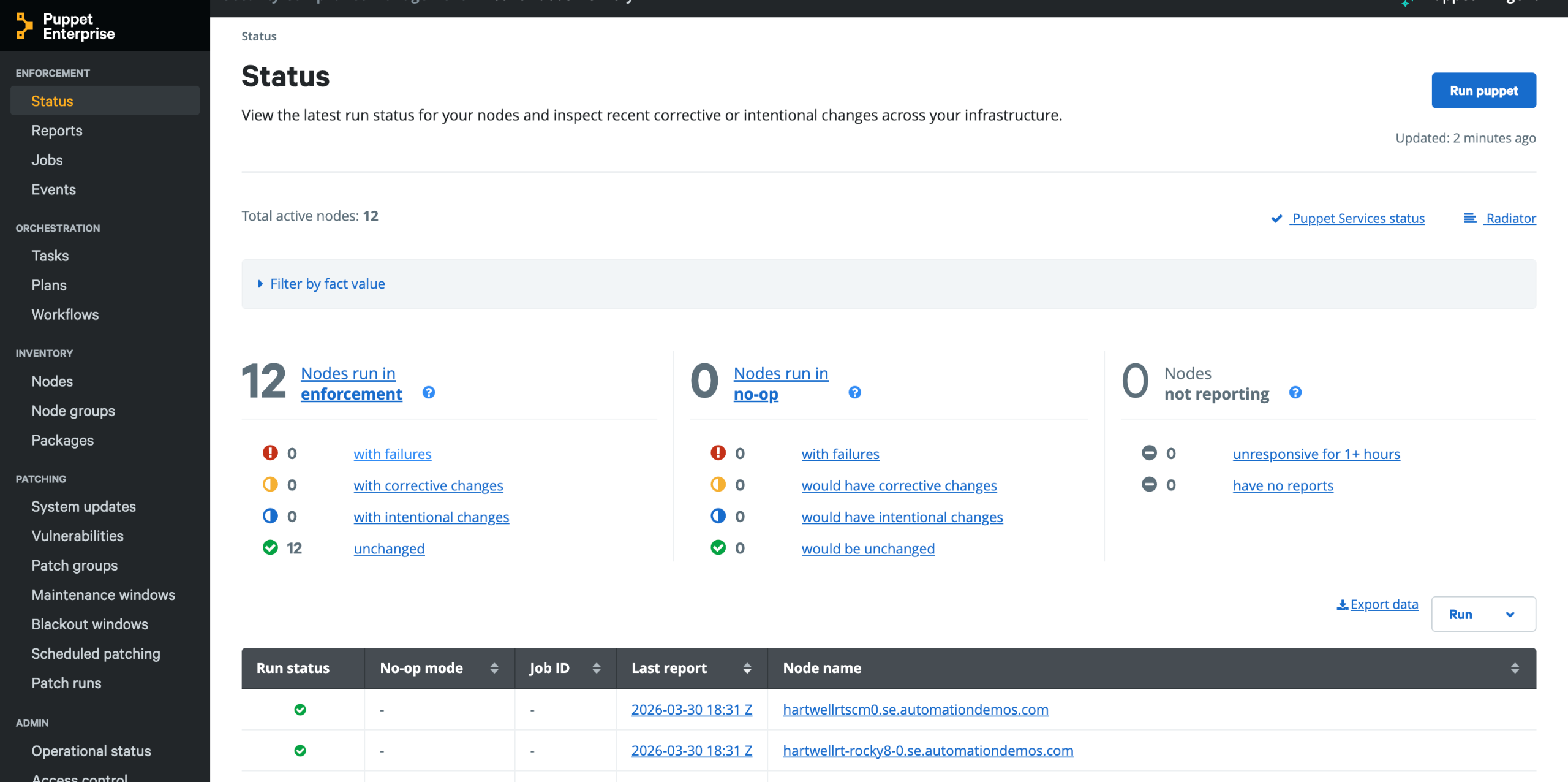Viewport: 1568px width, 782px height.
Task: Sort table by No-op mode column
Action: coord(494,668)
